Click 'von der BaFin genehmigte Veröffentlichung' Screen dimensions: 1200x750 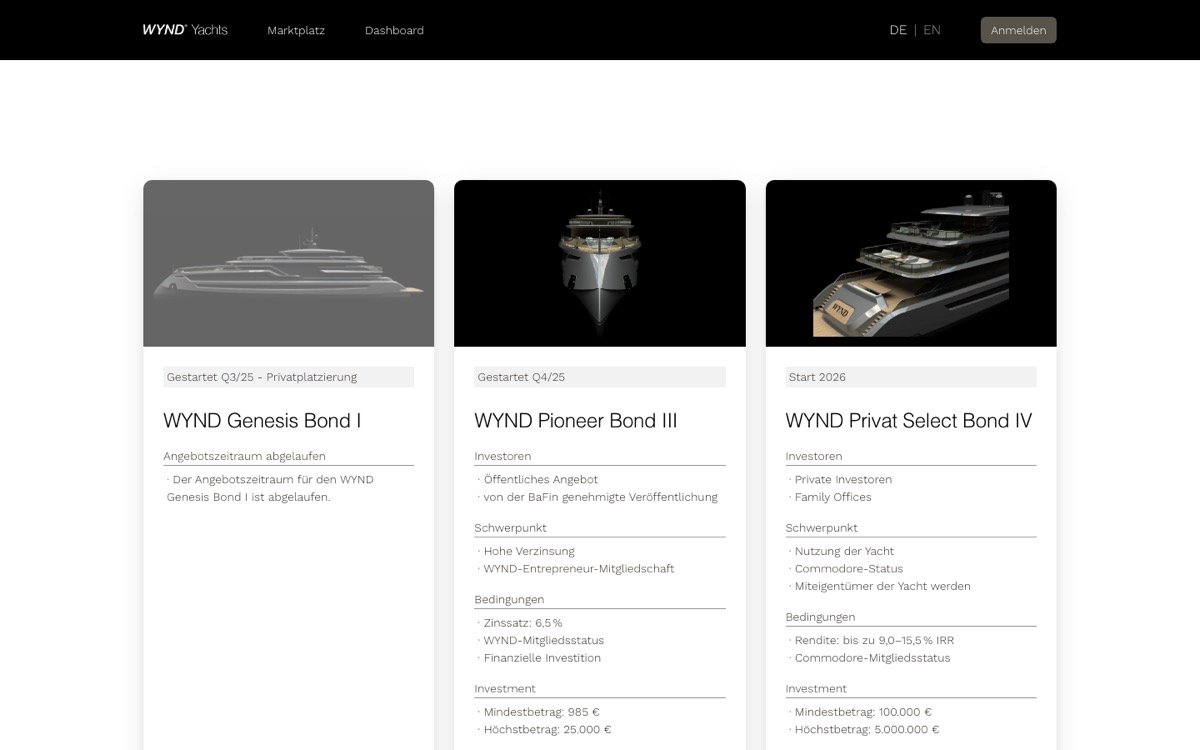[601, 497]
